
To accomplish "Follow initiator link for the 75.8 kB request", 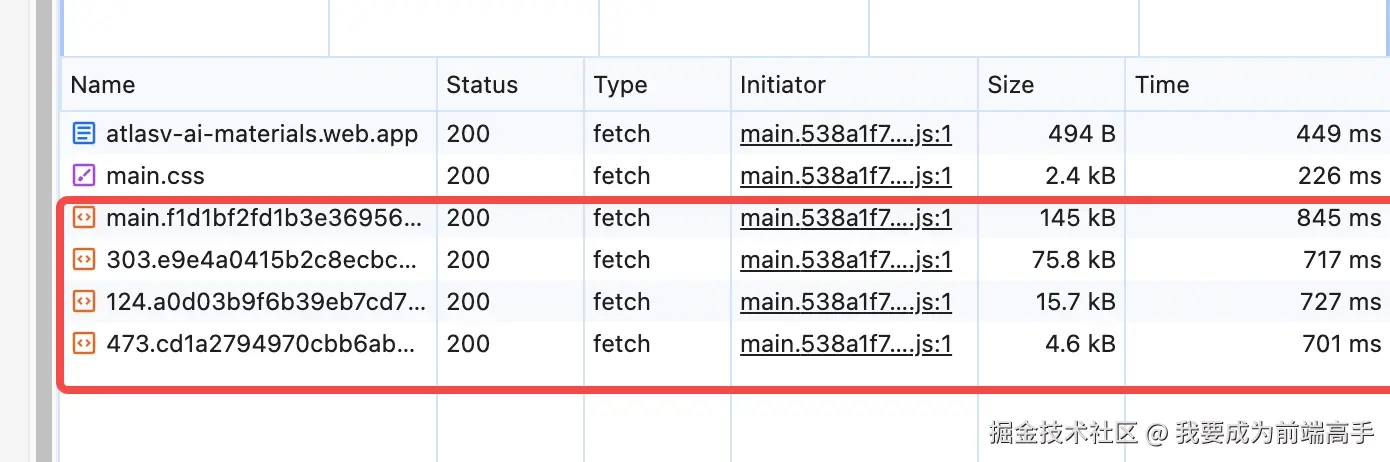I will coord(845,260).
